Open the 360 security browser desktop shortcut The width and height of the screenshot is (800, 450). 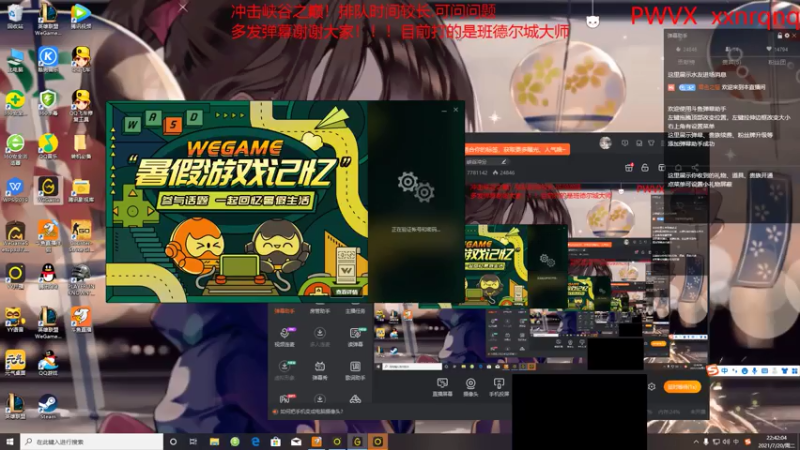click(x=15, y=148)
